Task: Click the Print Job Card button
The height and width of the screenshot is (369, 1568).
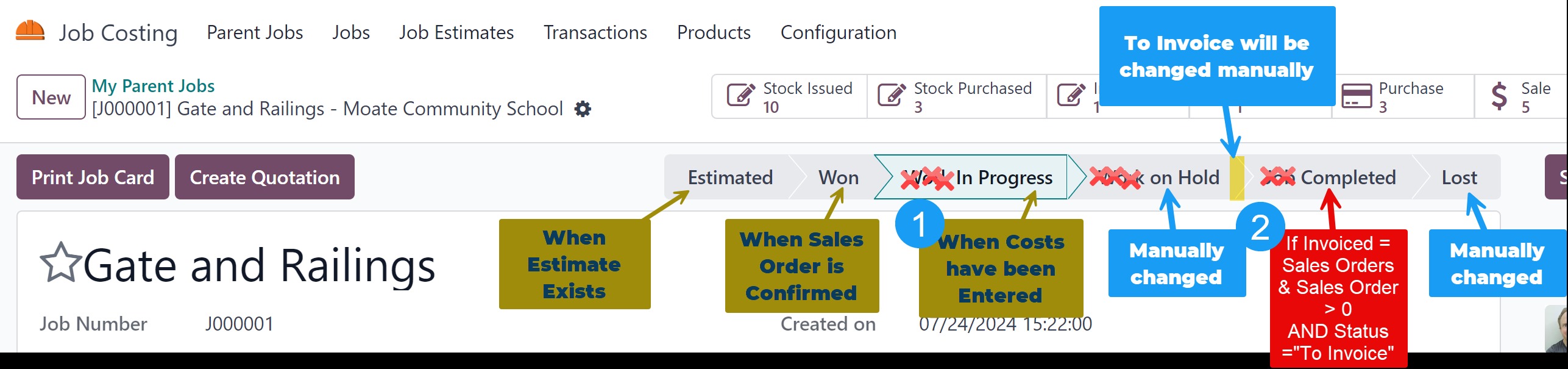Action: tap(93, 177)
